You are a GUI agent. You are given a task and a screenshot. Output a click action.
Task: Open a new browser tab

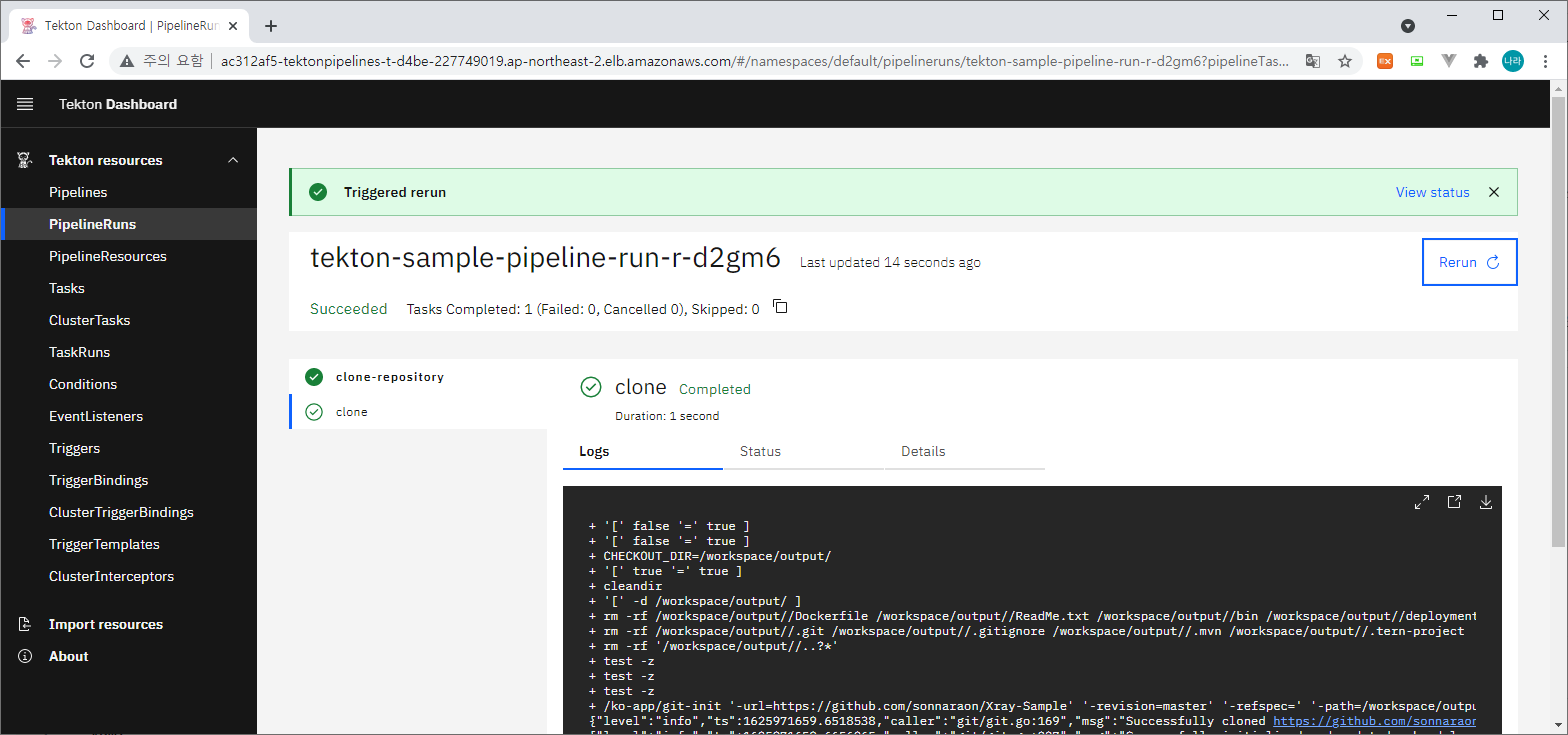coord(271,26)
